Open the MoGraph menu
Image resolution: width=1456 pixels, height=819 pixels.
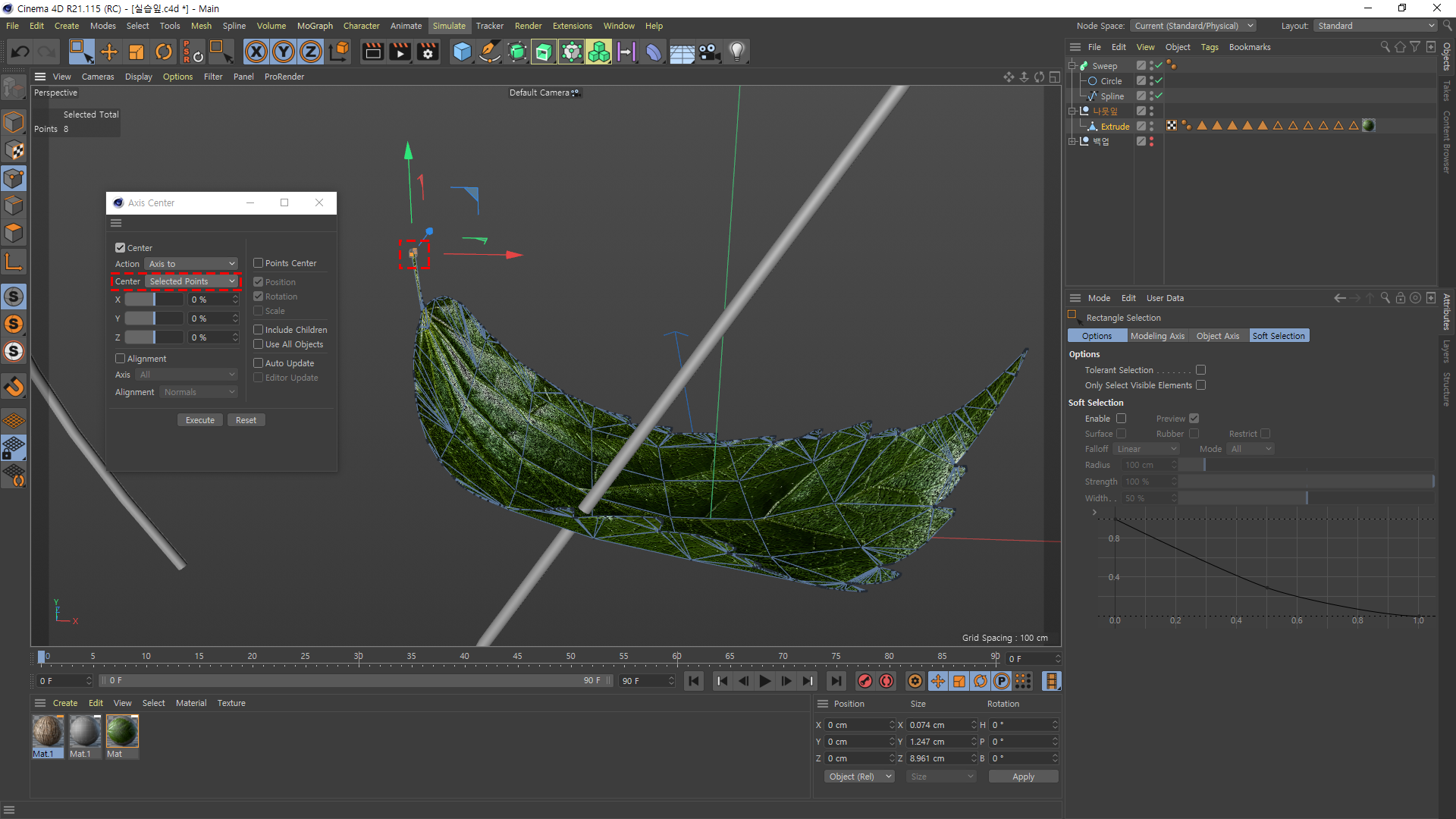(315, 26)
